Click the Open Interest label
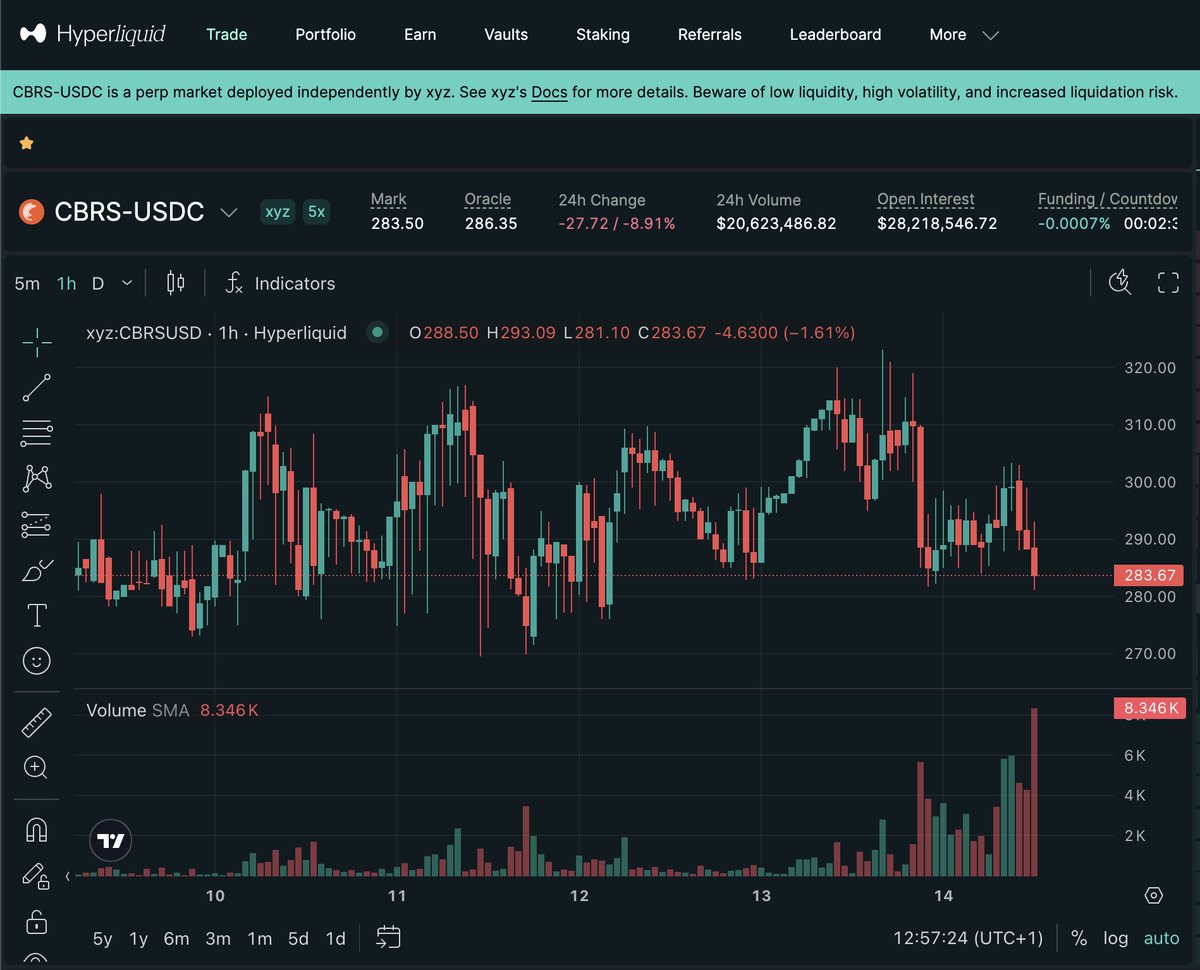Image resolution: width=1200 pixels, height=970 pixels. (x=926, y=199)
